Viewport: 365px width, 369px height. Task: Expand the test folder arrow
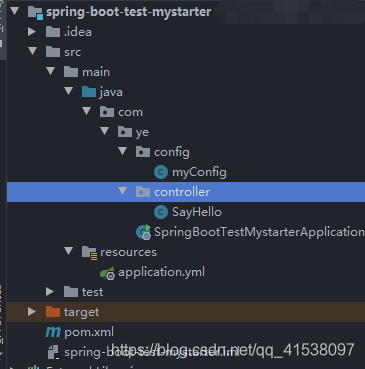(50, 291)
